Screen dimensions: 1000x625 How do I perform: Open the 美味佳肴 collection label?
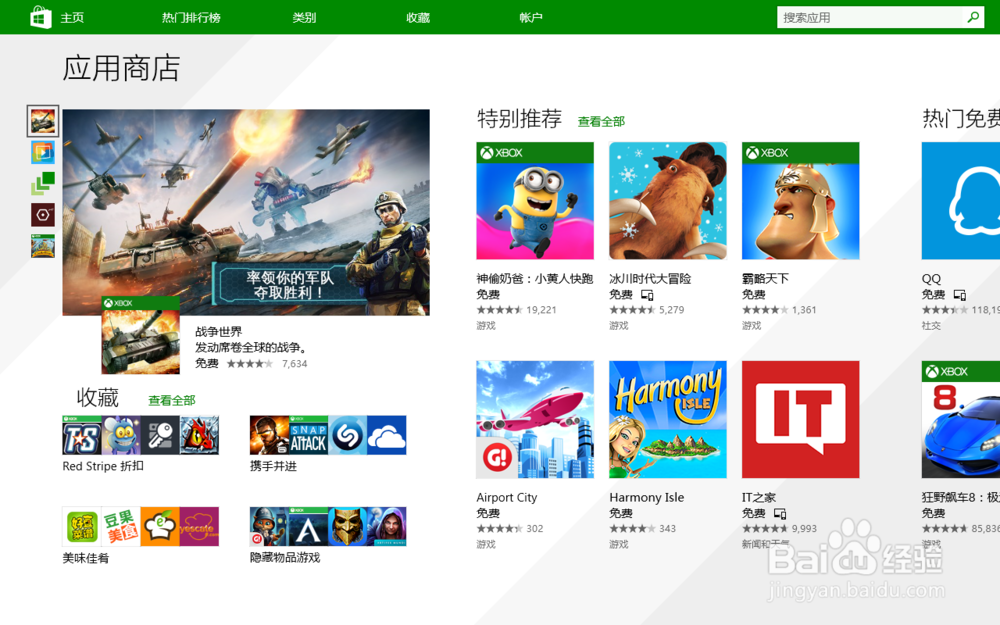coord(85,558)
